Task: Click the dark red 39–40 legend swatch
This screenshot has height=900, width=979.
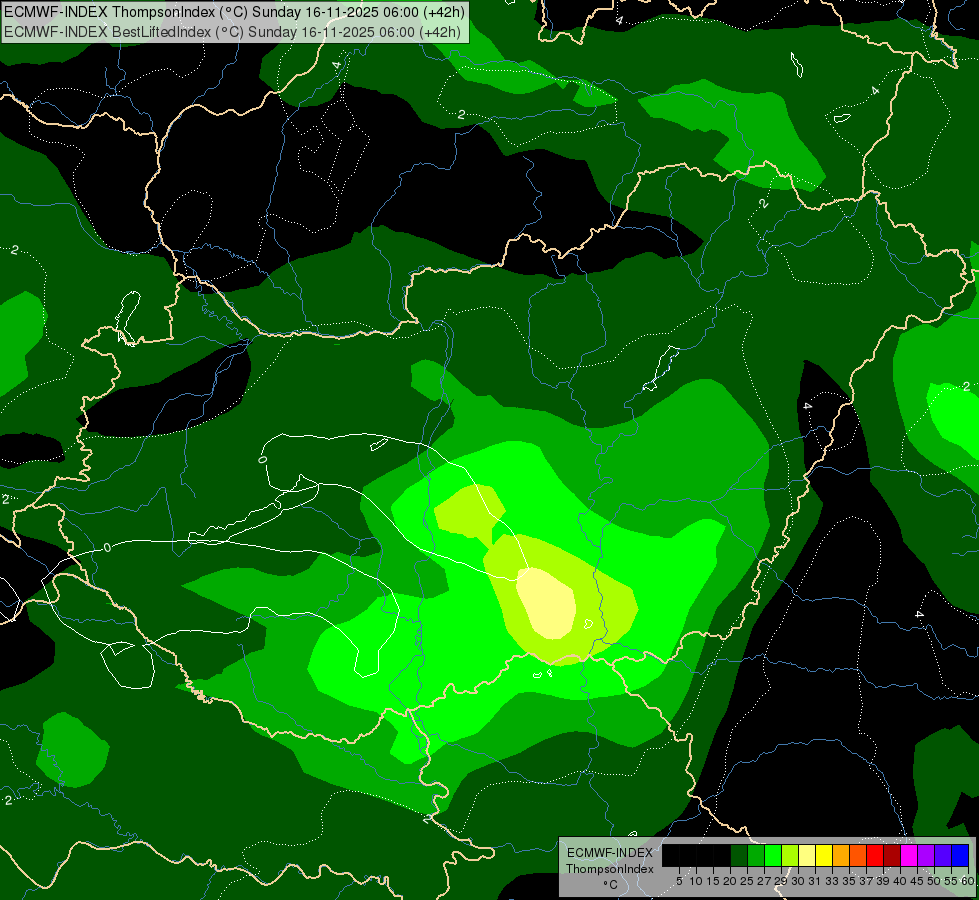Action: click(892, 855)
